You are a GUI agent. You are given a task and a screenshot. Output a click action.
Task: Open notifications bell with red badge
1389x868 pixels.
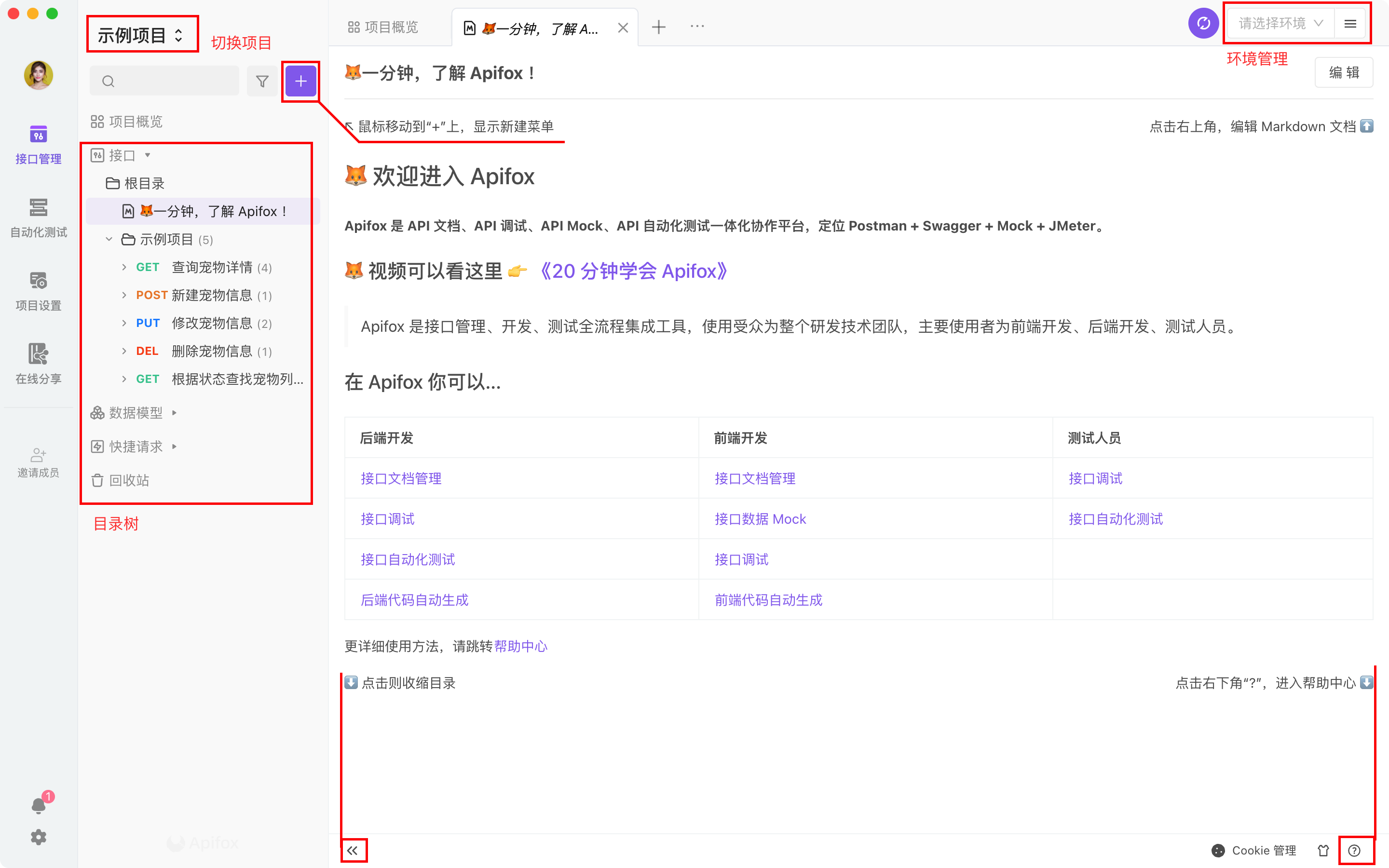pyautogui.click(x=39, y=805)
